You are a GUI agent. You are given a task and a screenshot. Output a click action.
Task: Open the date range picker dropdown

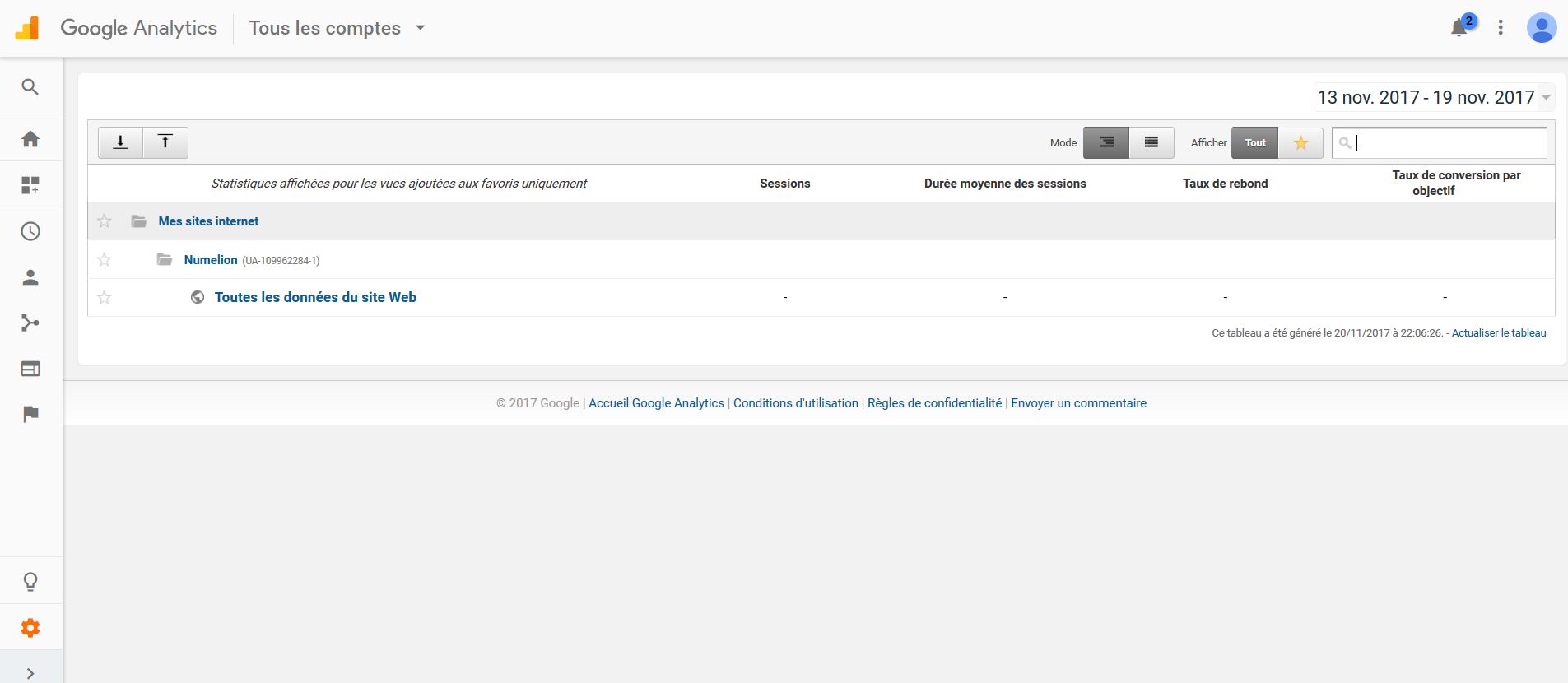coord(1433,97)
